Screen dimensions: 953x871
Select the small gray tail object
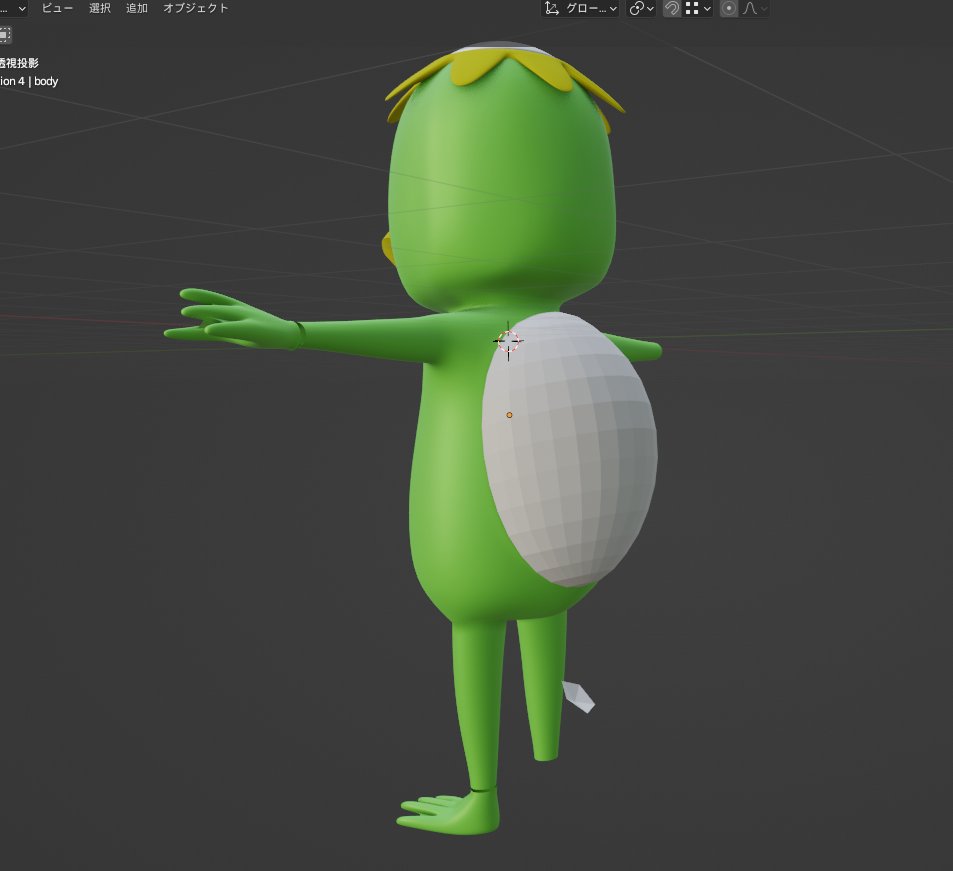coord(578,697)
